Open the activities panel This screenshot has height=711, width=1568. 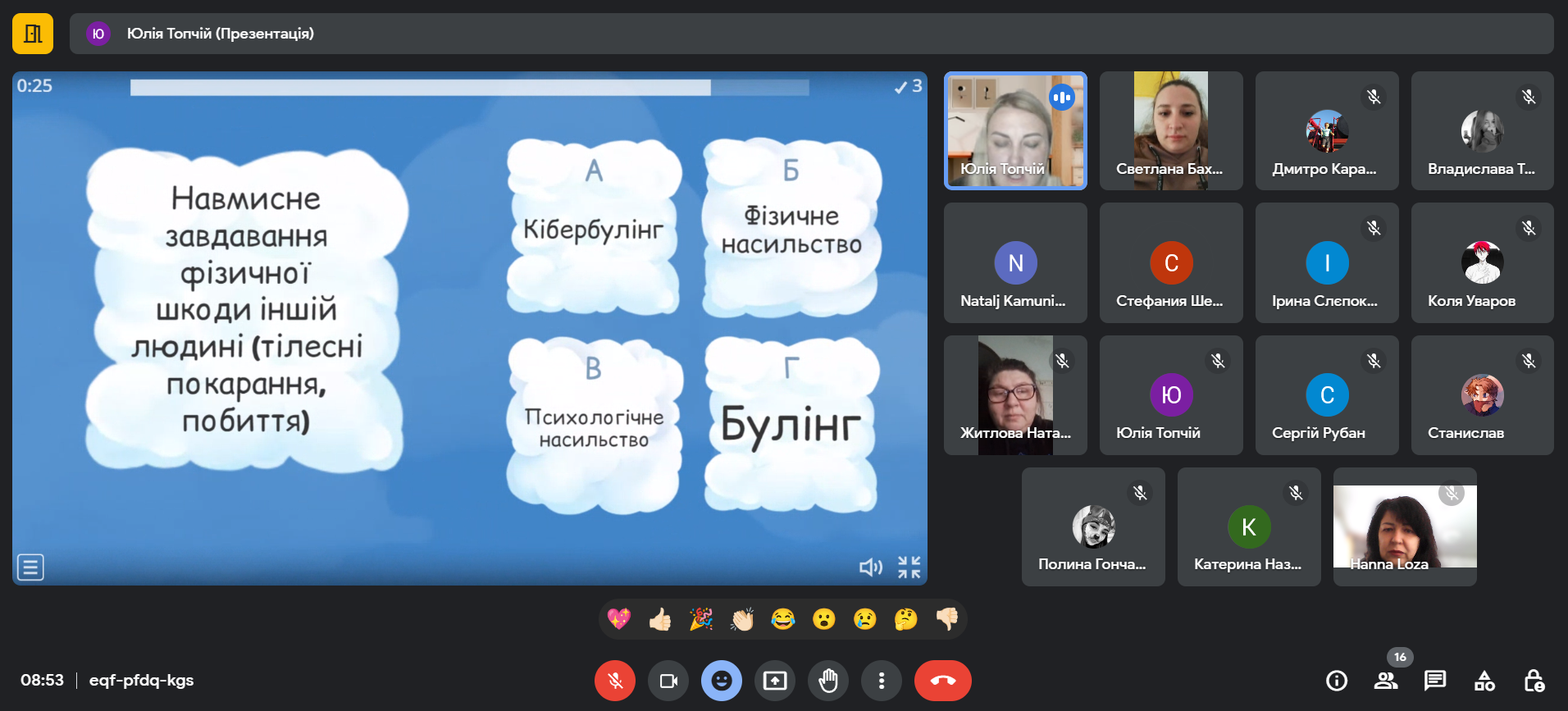click(x=1484, y=681)
